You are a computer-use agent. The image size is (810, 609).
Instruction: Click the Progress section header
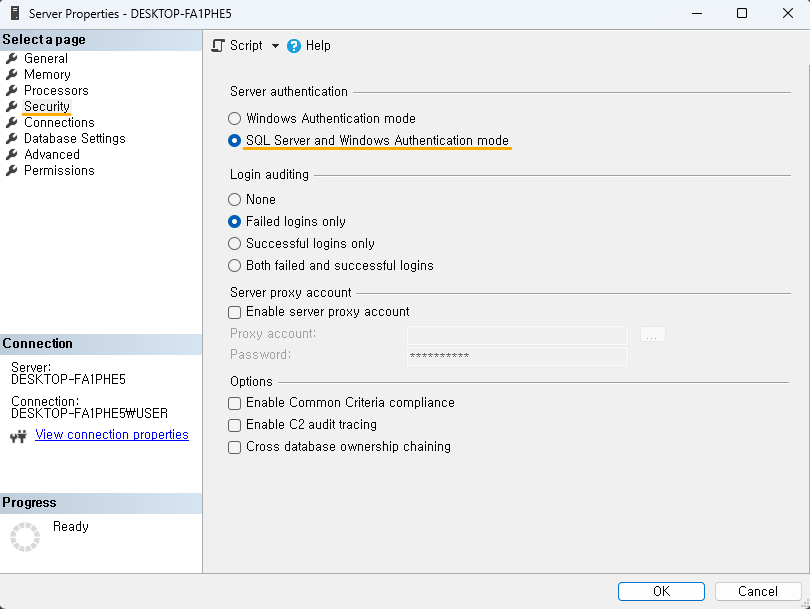(101, 503)
